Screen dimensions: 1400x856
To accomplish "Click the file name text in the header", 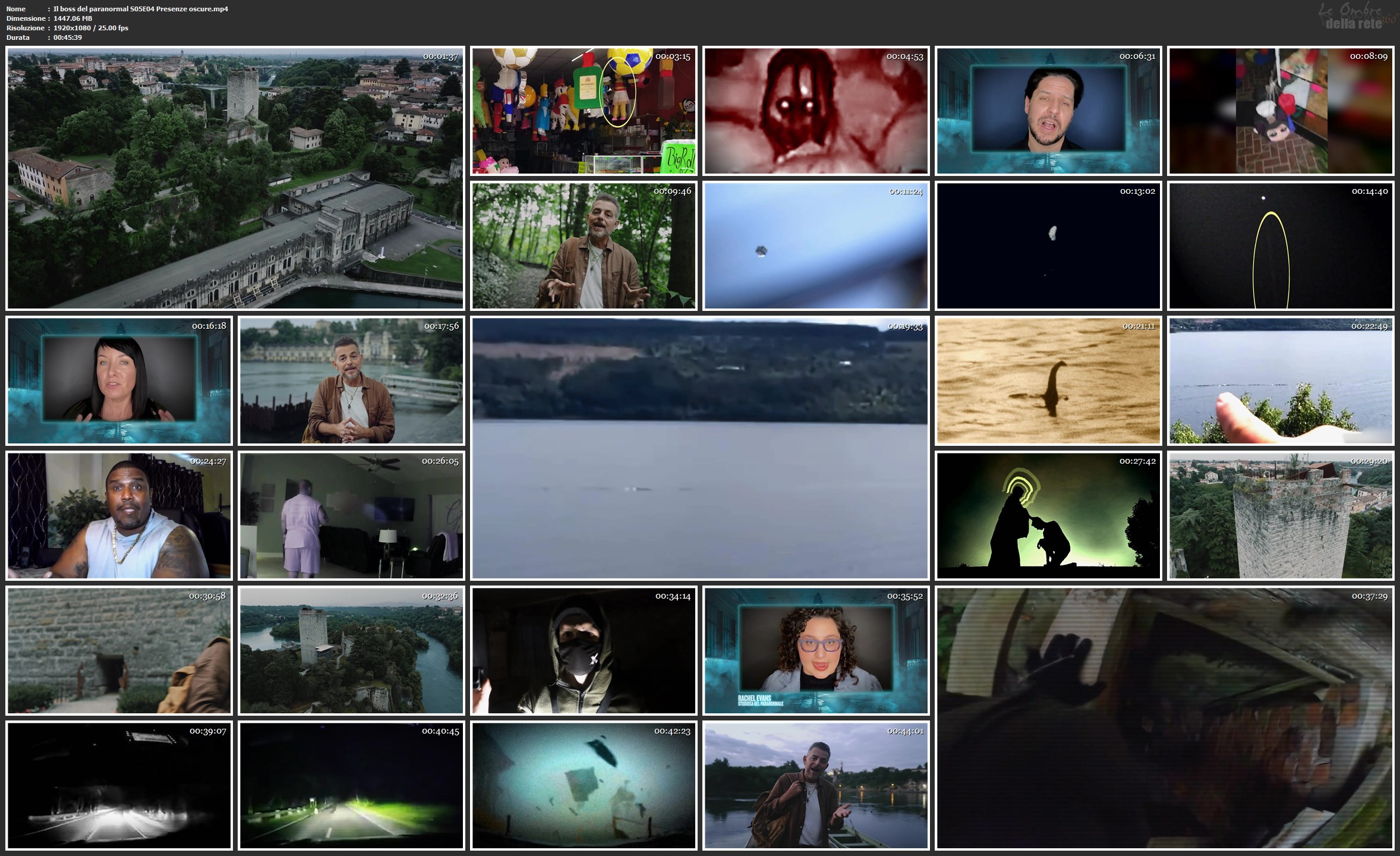I will 140,9.
